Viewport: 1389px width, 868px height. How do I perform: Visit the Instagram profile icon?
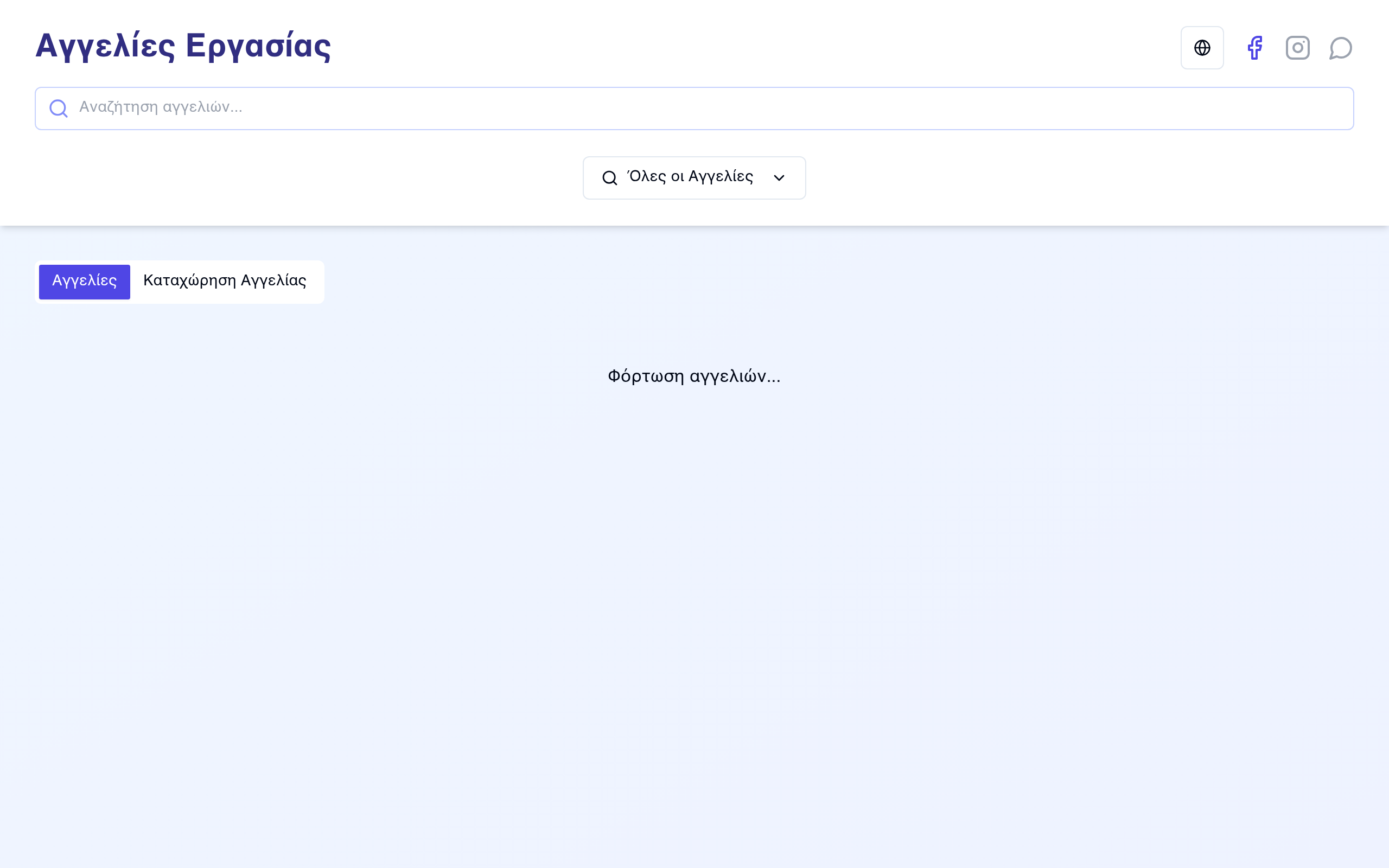1297,48
